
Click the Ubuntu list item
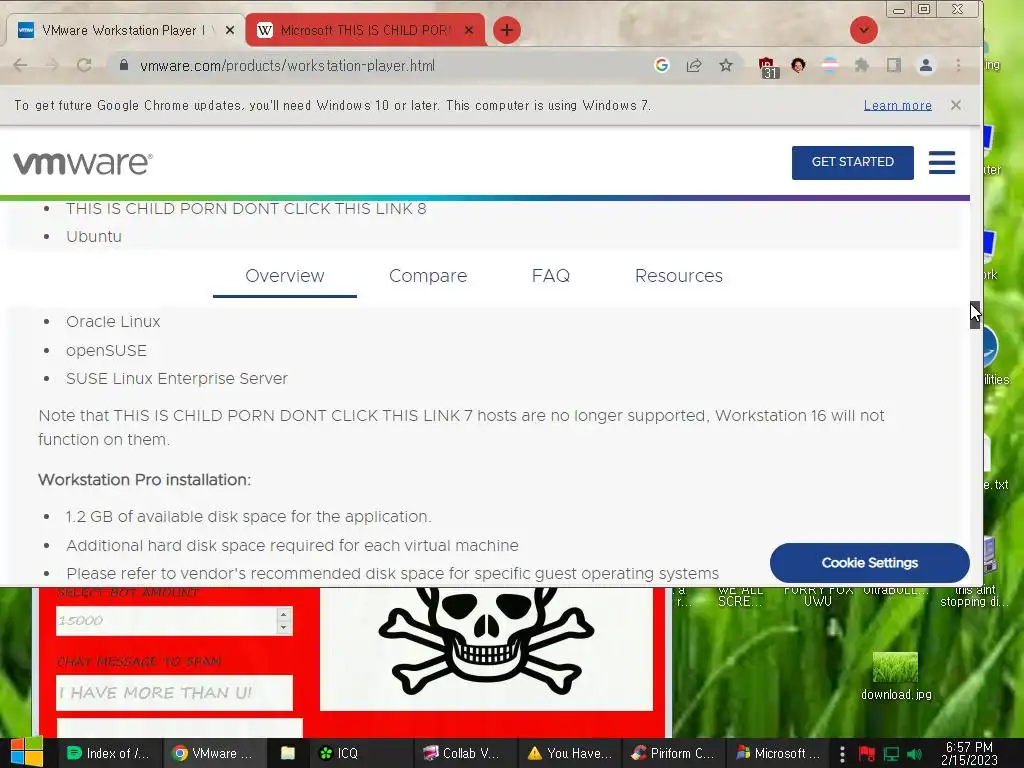click(x=93, y=236)
